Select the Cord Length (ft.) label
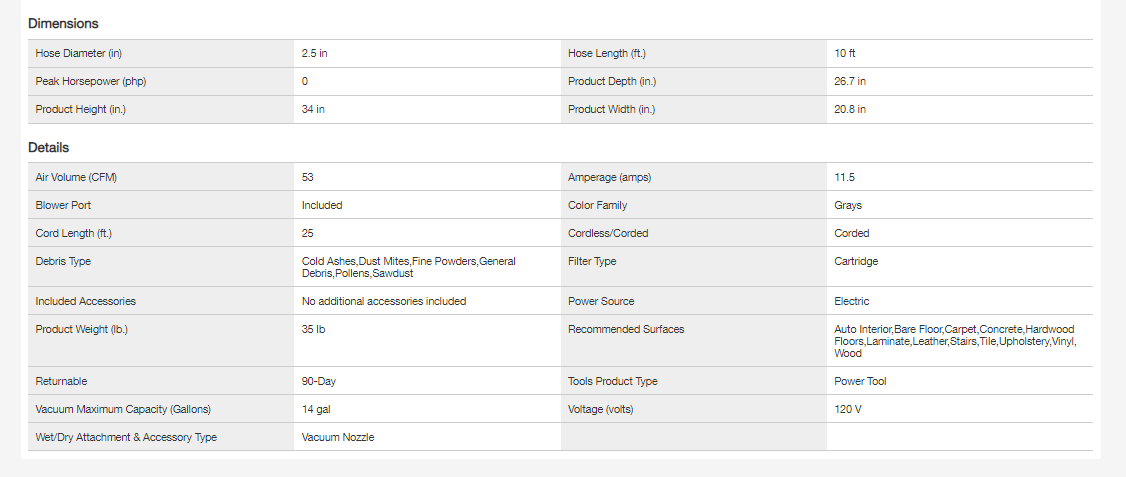Image resolution: width=1126 pixels, height=477 pixels. tap(74, 233)
